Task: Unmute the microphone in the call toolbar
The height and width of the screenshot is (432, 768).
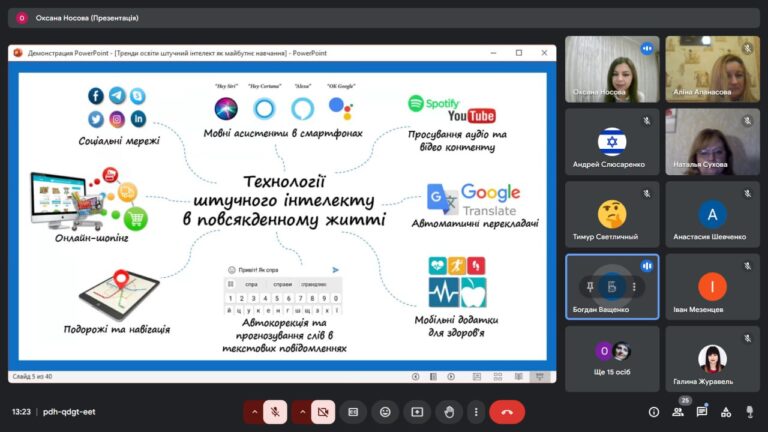Action: 275,412
